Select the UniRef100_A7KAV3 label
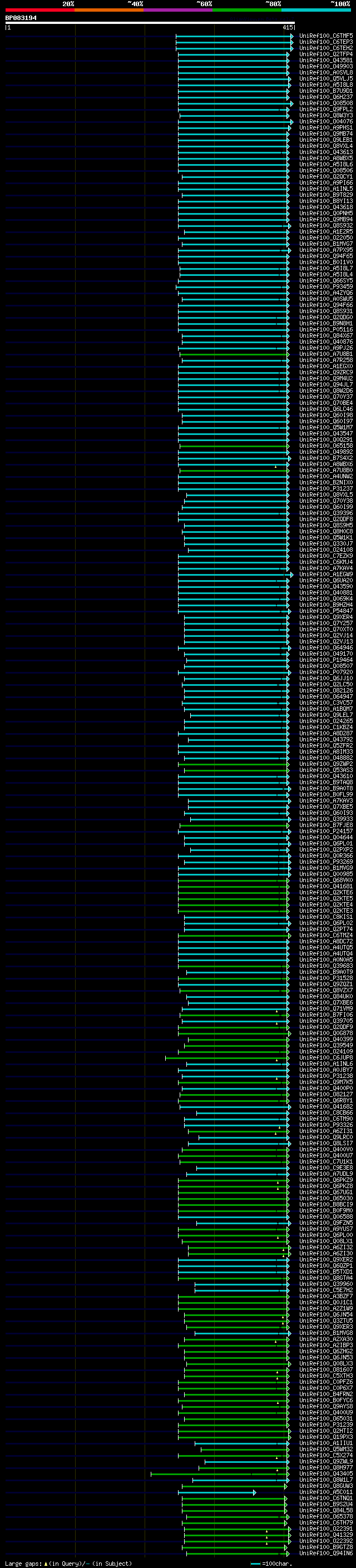The height and width of the screenshot is (1568, 356). coord(325,801)
